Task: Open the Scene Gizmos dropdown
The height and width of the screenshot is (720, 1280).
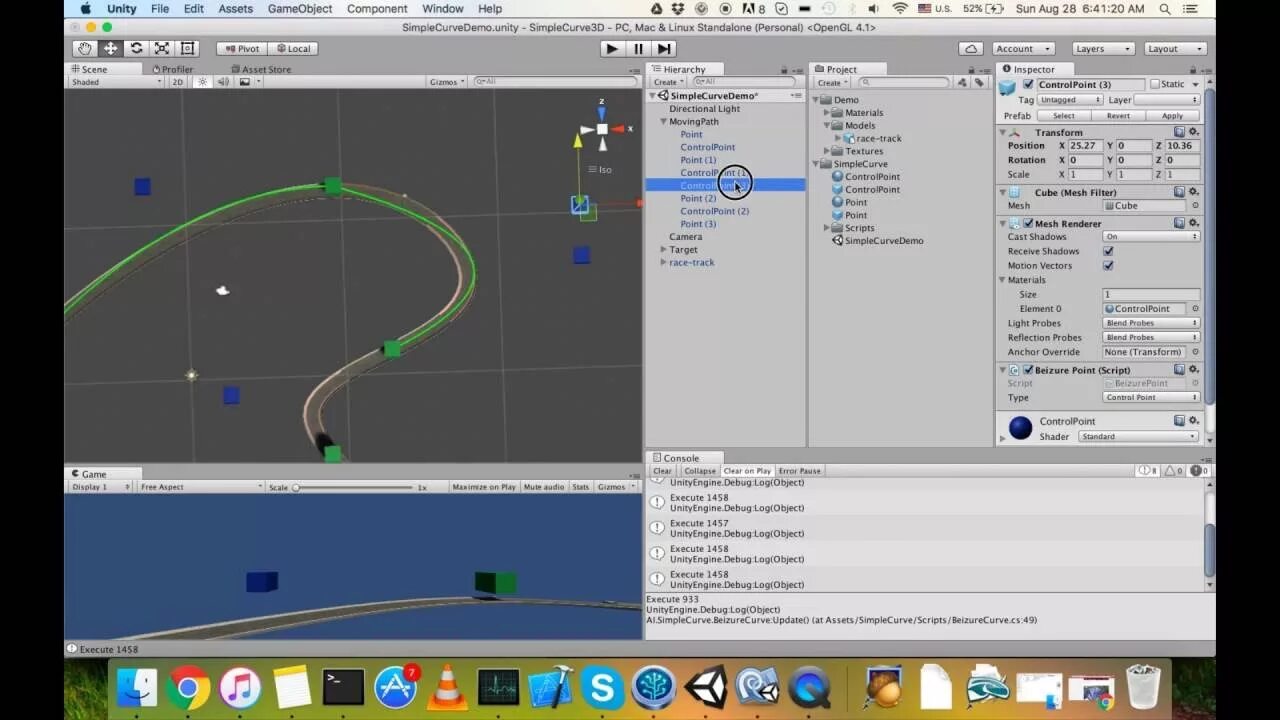Action: [446, 82]
